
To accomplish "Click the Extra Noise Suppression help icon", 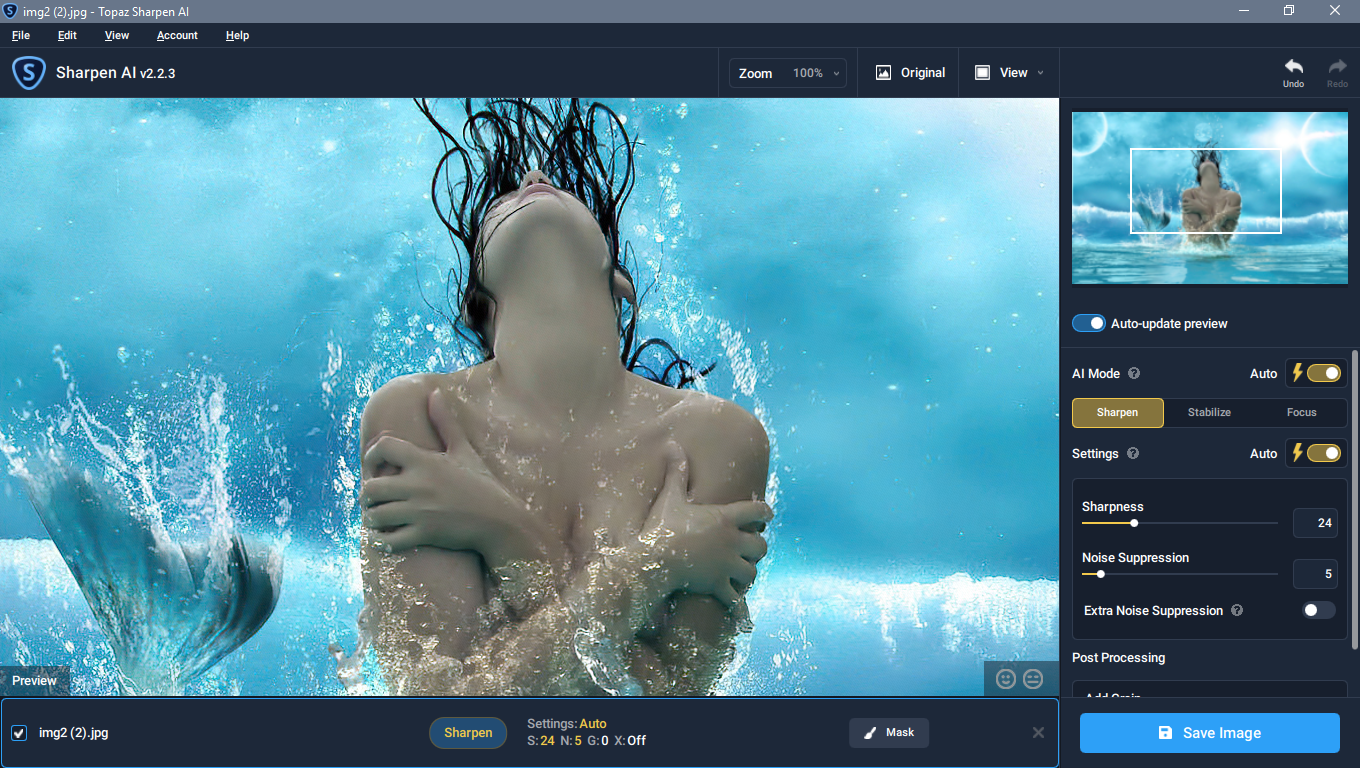I will 1237,610.
